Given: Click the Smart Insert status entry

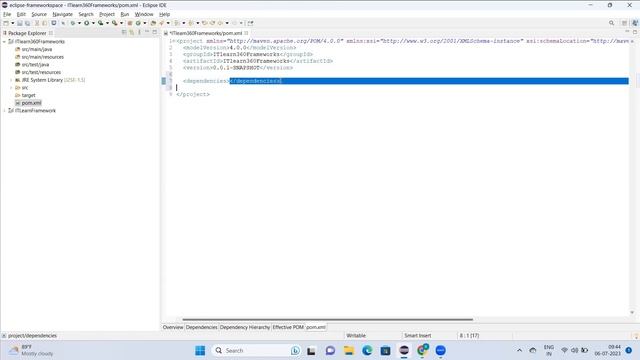Looking at the screenshot, I should point(418,336).
